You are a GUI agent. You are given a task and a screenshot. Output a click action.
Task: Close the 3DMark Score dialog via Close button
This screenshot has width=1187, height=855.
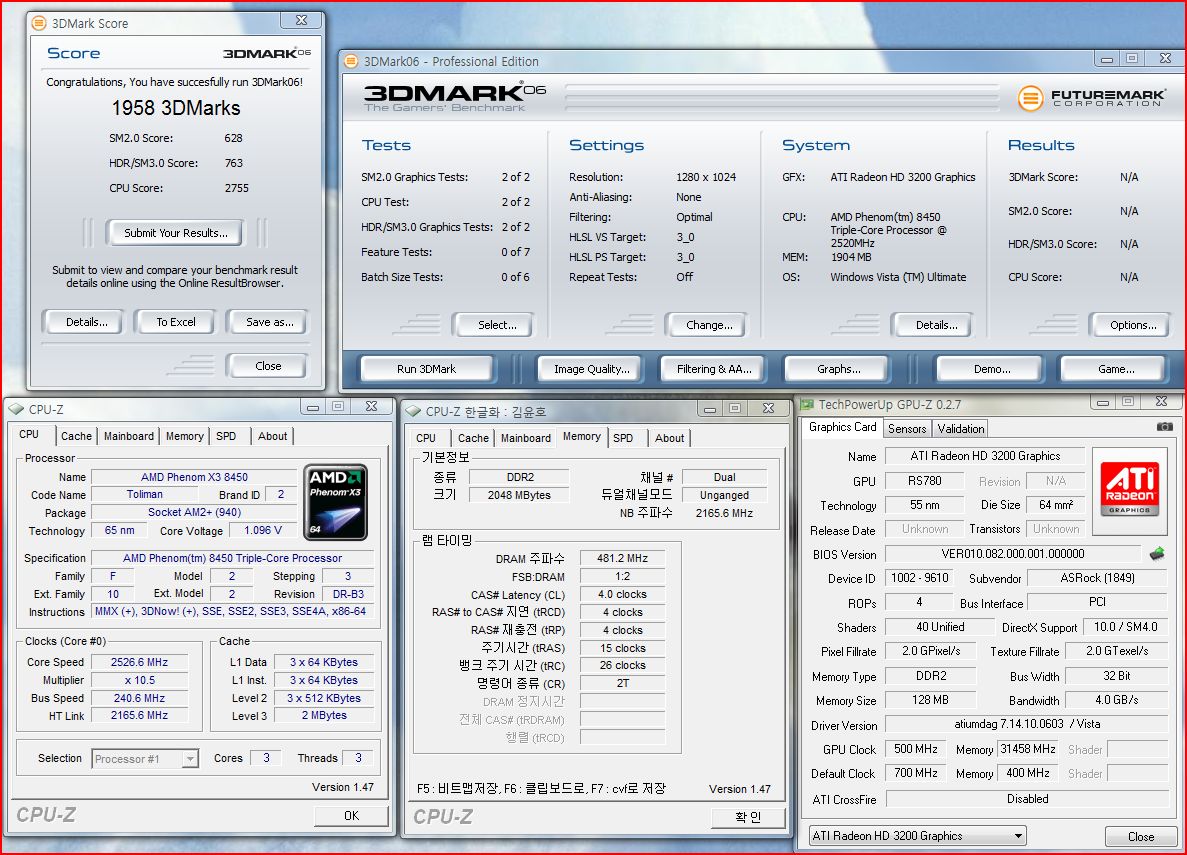coord(268,366)
